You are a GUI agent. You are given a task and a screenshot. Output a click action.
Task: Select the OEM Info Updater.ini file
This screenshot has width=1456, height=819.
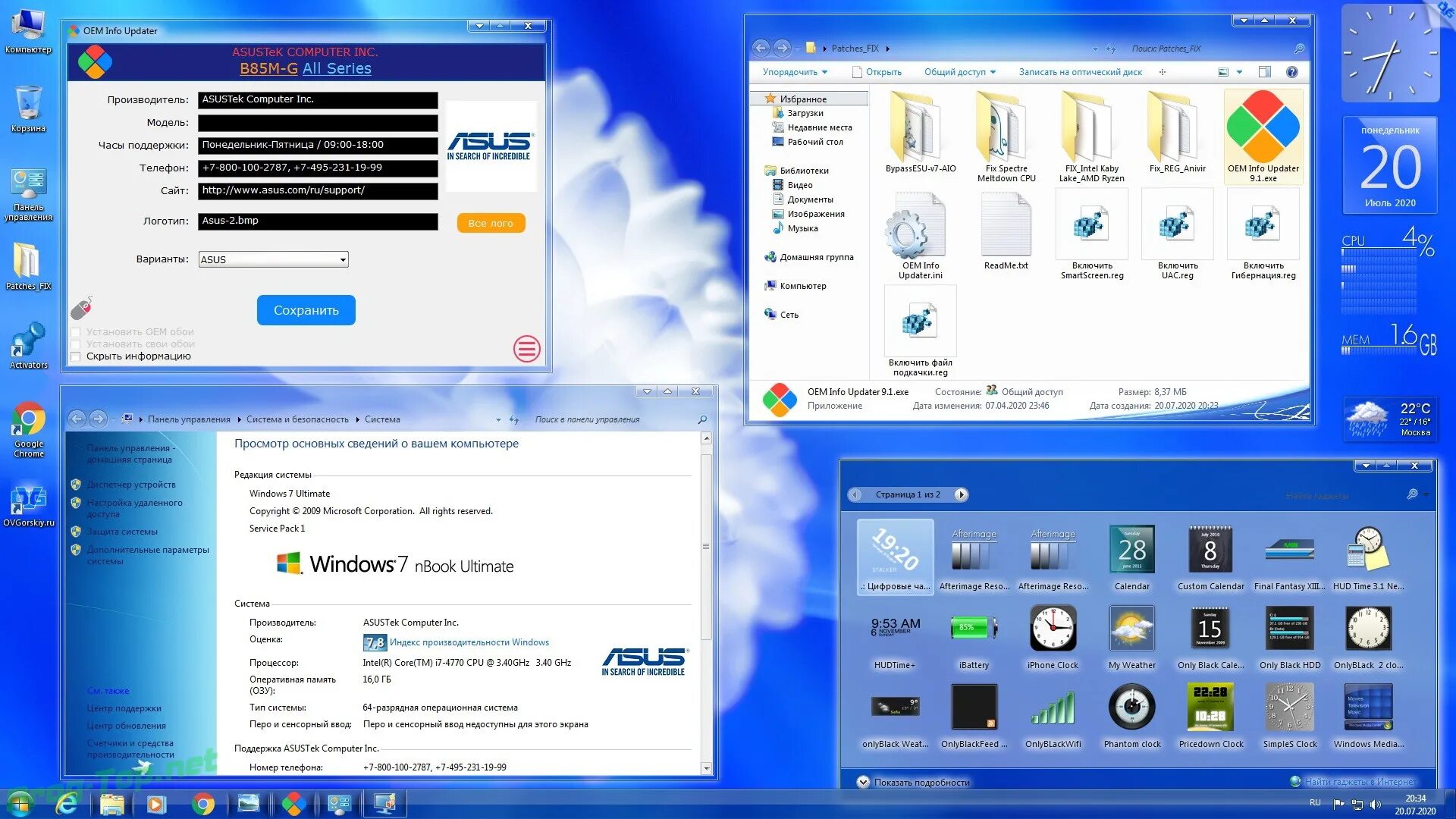click(x=920, y=235)
